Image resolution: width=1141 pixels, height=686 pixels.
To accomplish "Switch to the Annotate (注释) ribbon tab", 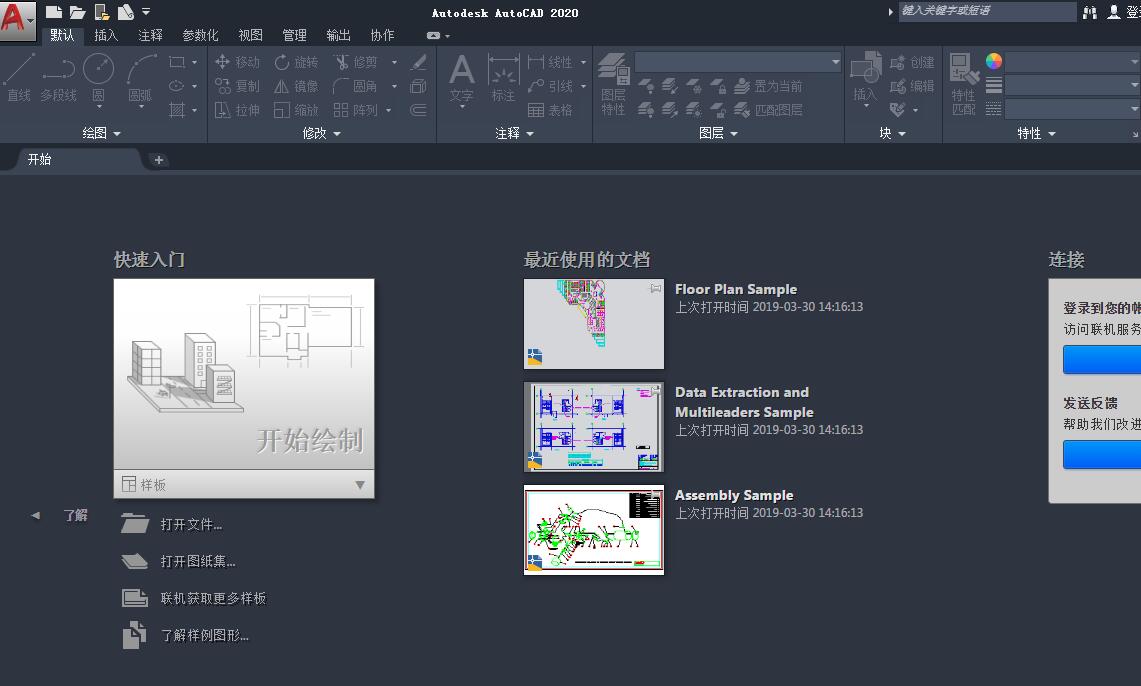I will point(150,35).
